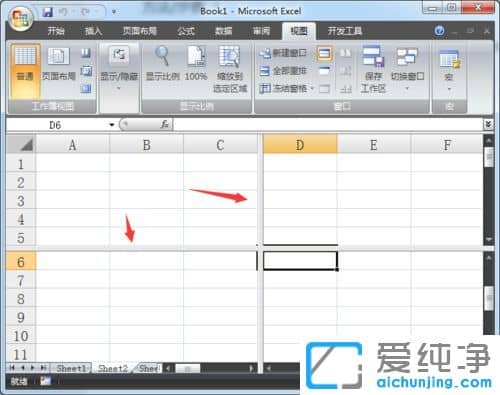Go to last sheet with navigation arrow
500x395 pixels.
43,368
